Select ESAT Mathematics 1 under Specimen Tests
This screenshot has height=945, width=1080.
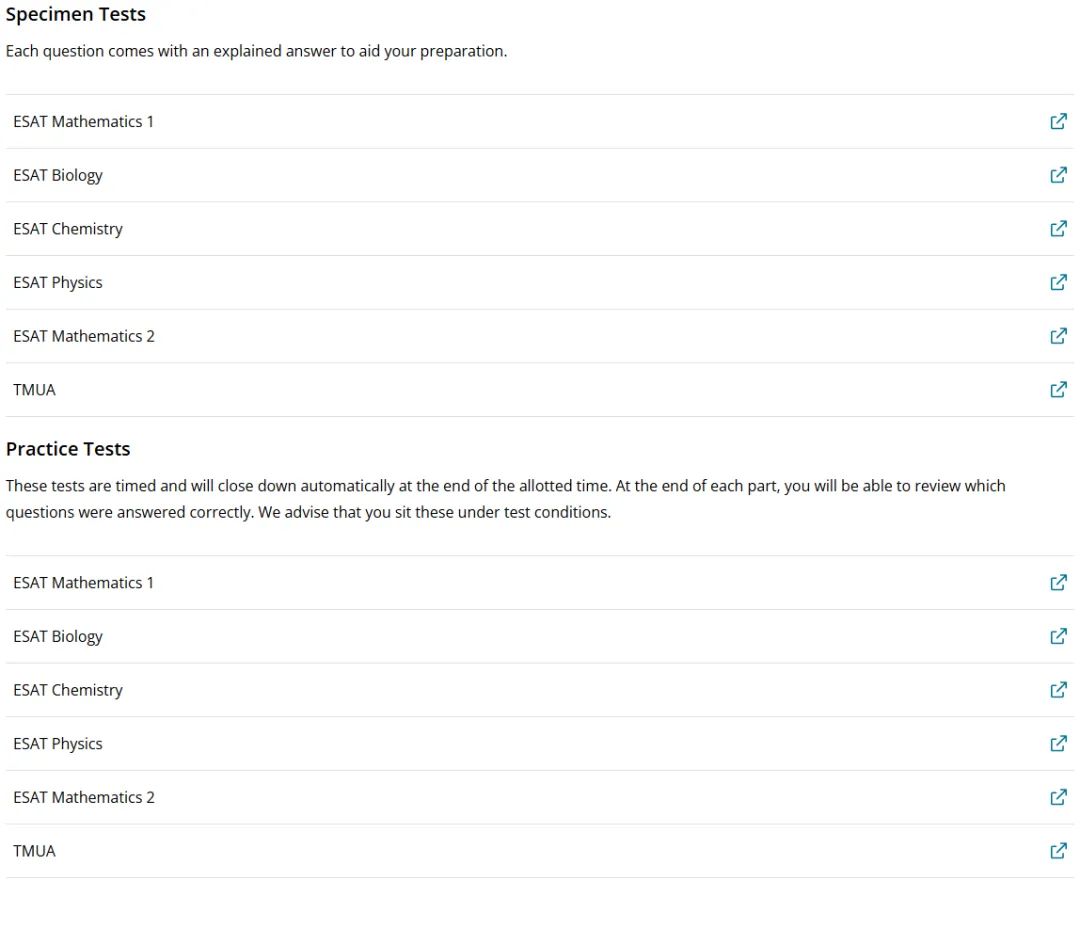83,122
